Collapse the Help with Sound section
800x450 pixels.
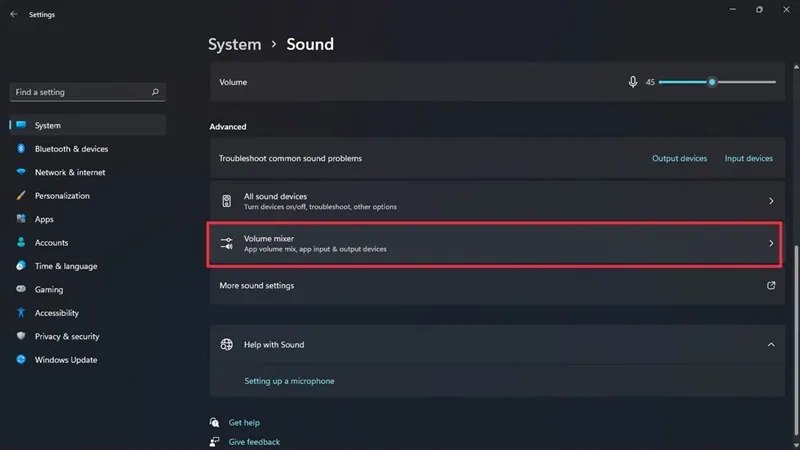pyautogui.click(x=771, y=344)
